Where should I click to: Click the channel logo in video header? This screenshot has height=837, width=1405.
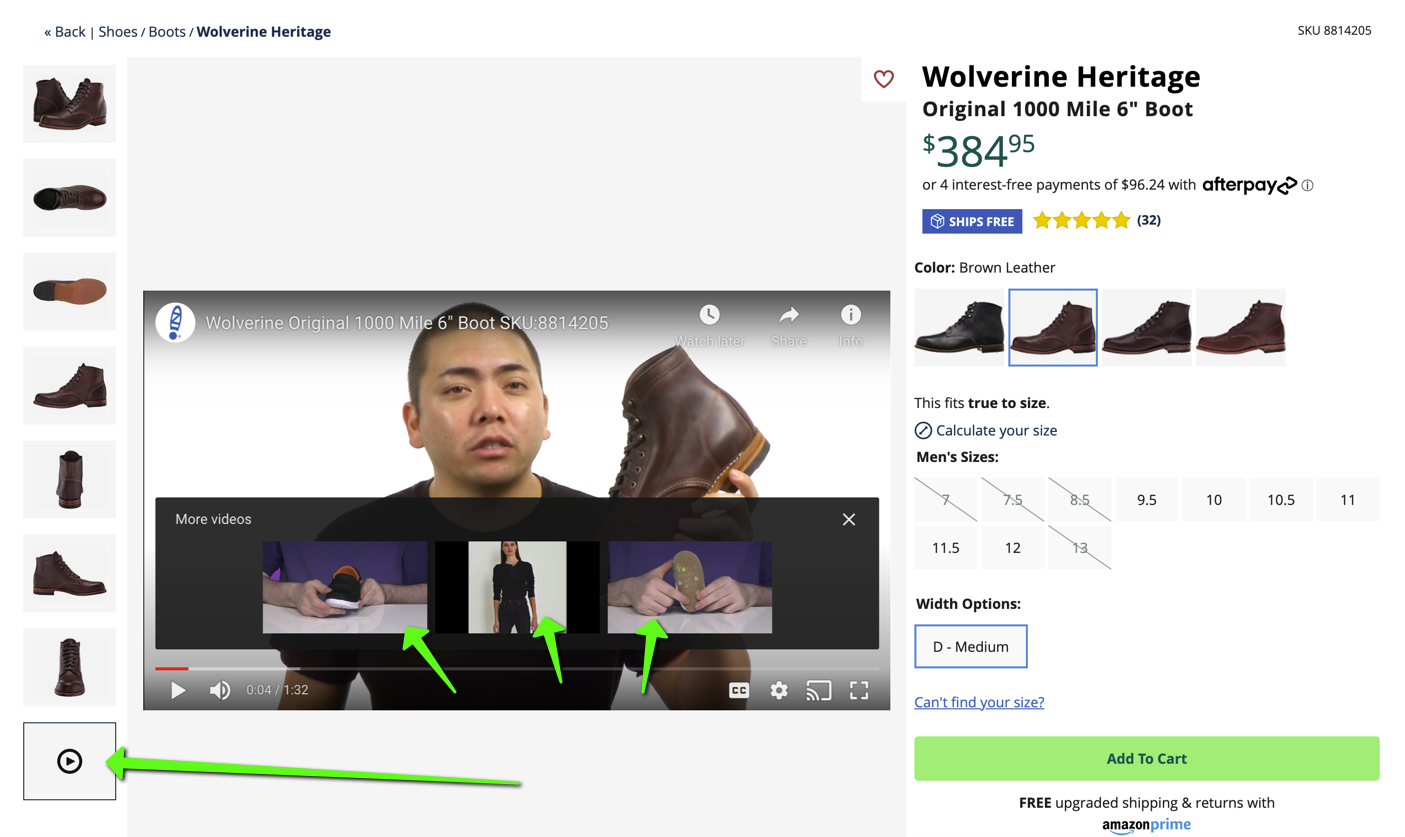[x=175, y=323]
